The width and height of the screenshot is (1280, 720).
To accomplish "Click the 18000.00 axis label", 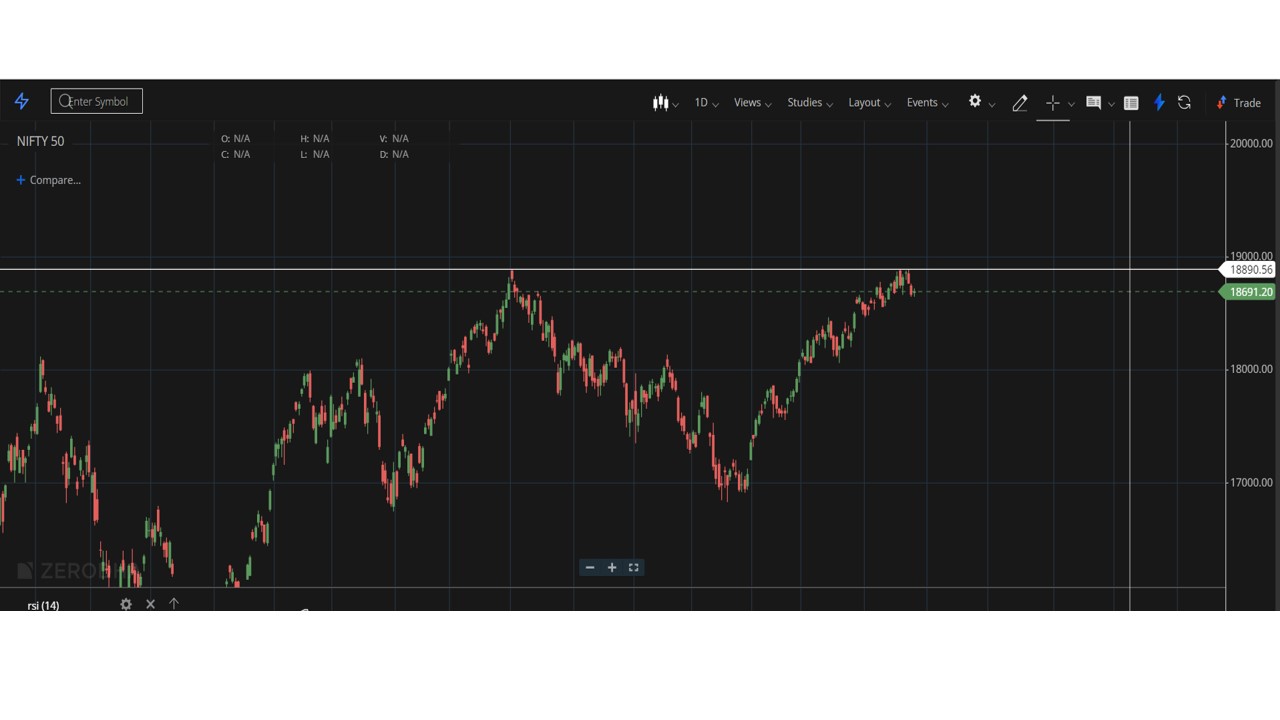I will tap(1251, 369).
